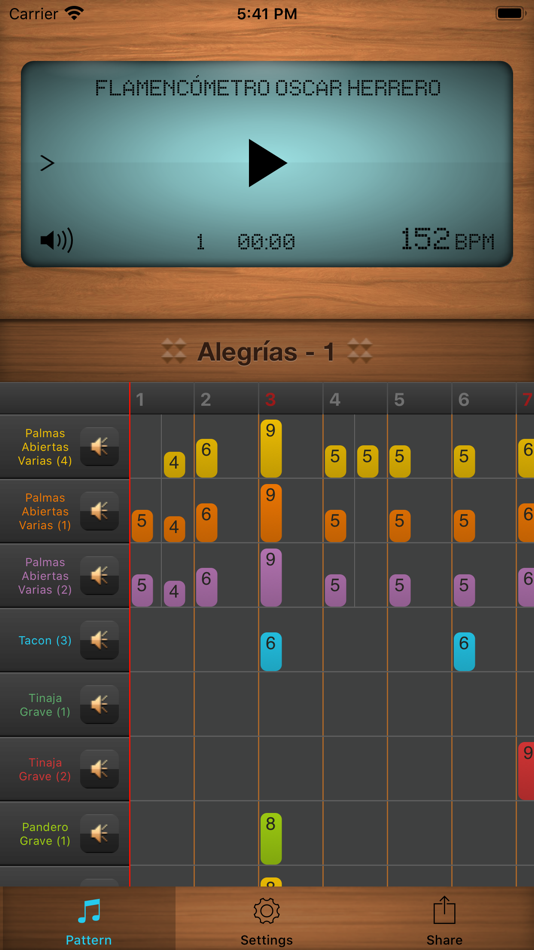This screenshot has height=950, width=534.
Task: Tap purple note 9 on beat 3
Action: click(271, 577)
